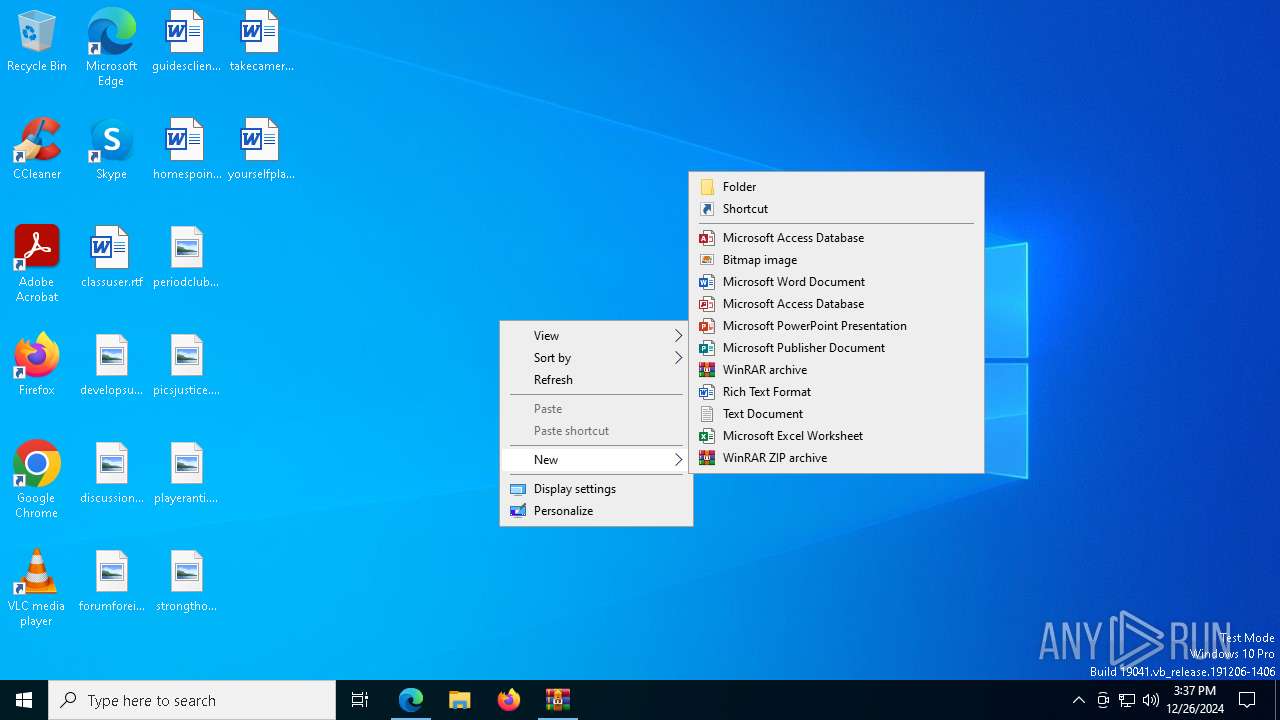Select the classuser.rtf file icon

pos(111,258)
